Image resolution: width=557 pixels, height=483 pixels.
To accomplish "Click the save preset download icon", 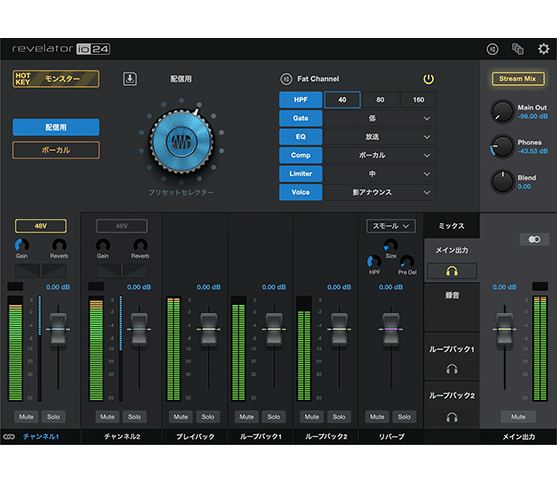I will 130,78.
